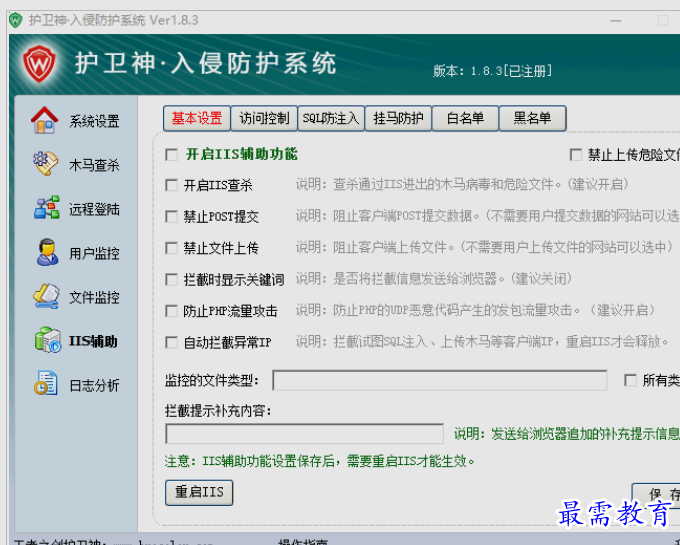Check the 所有类 checkbox beside file types
680x545 pixels.
630,380
